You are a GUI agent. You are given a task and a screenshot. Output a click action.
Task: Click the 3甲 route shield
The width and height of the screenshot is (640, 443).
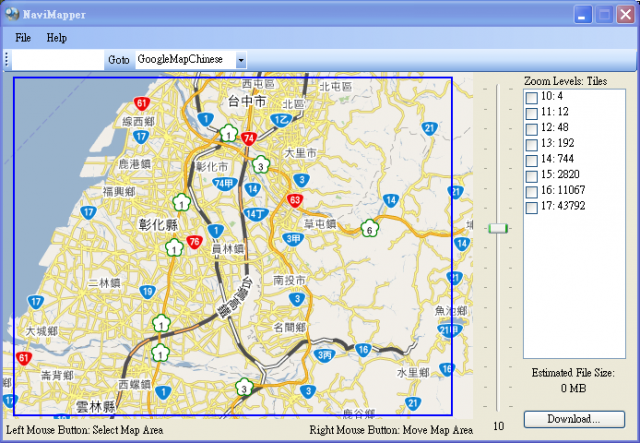293,239
